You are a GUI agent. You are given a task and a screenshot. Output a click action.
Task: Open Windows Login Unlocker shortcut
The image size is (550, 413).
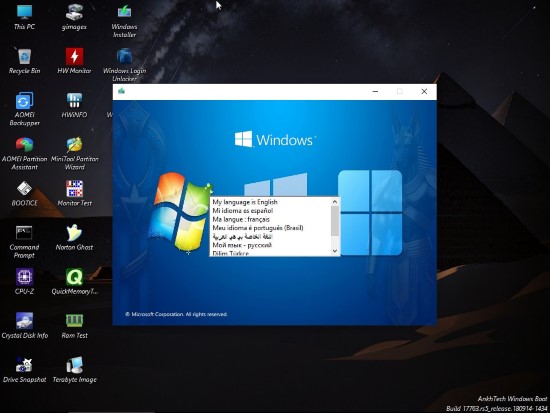tap(124, 65)
